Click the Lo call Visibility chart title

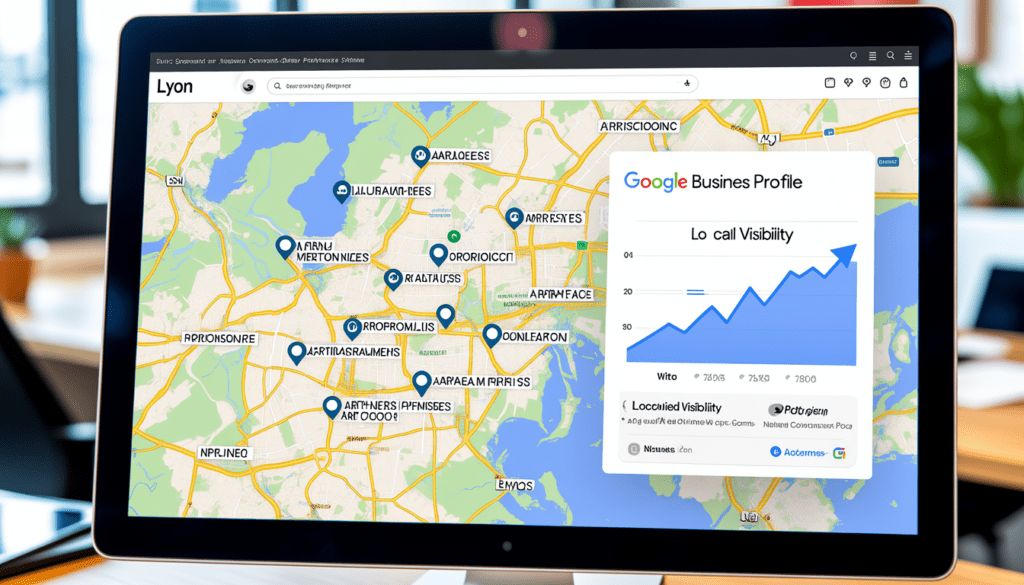point(742,234)
